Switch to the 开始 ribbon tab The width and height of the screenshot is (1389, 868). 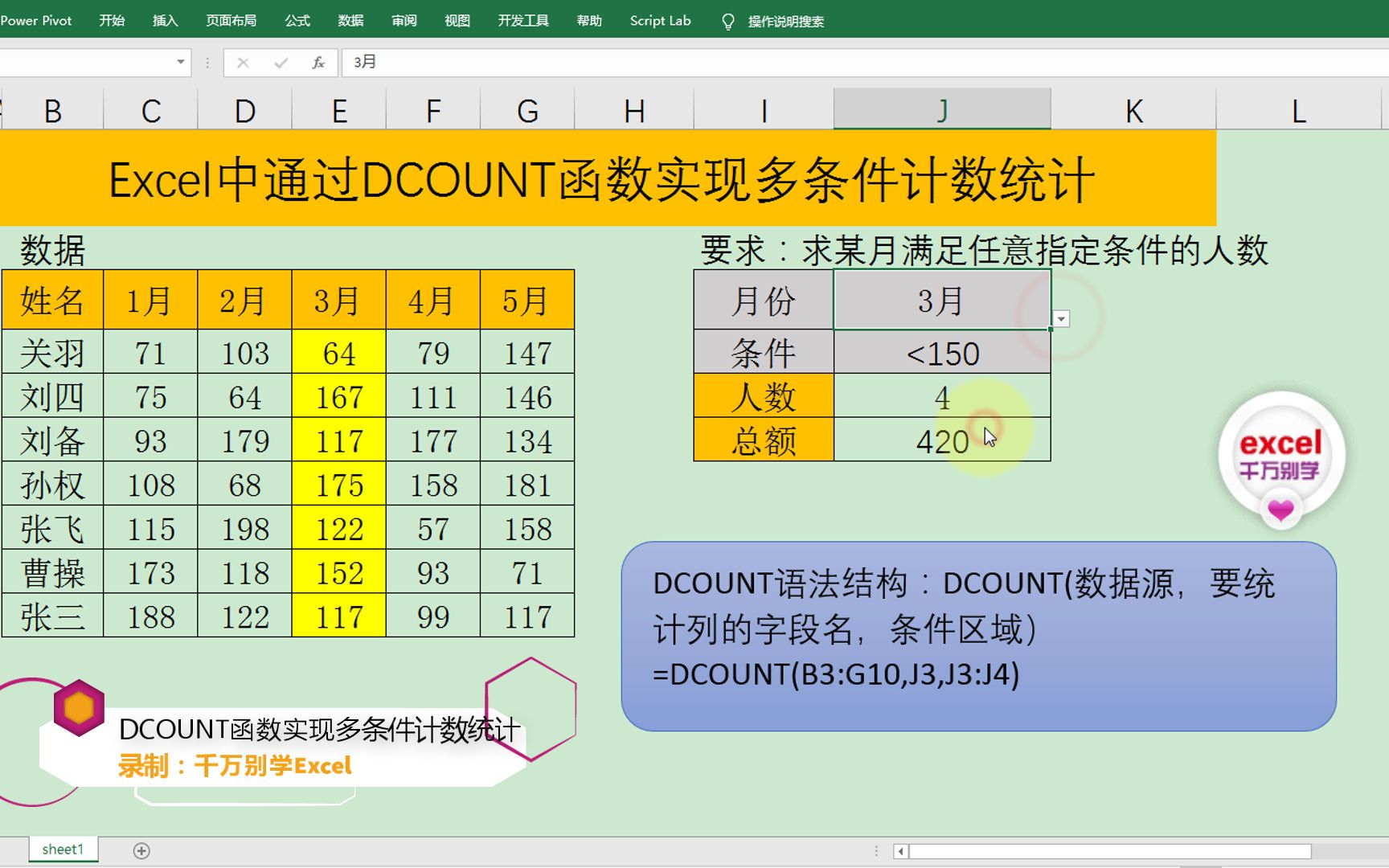coord(112,21)
